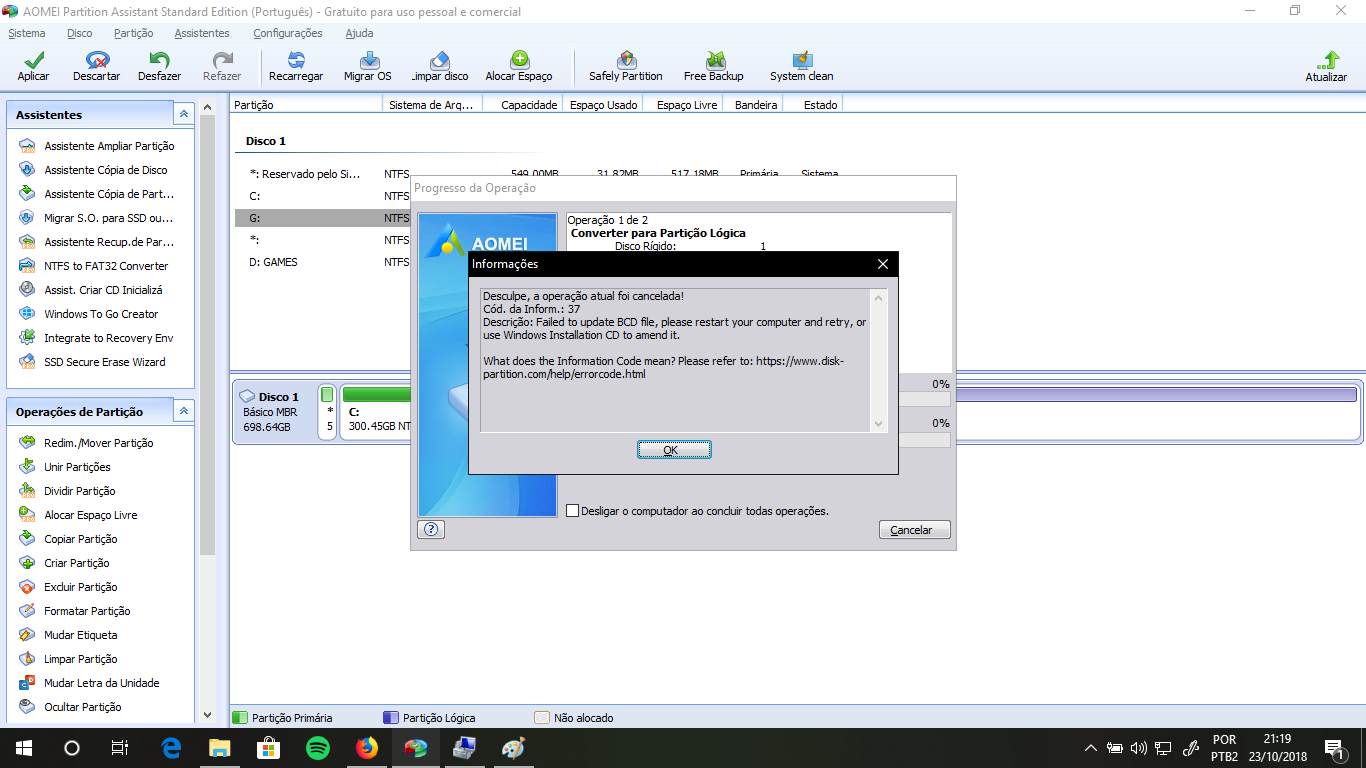Open the Safely Partition tool
Image resolution: width=1366 pixels, height=768 pixels.
(x=626, y=67)
